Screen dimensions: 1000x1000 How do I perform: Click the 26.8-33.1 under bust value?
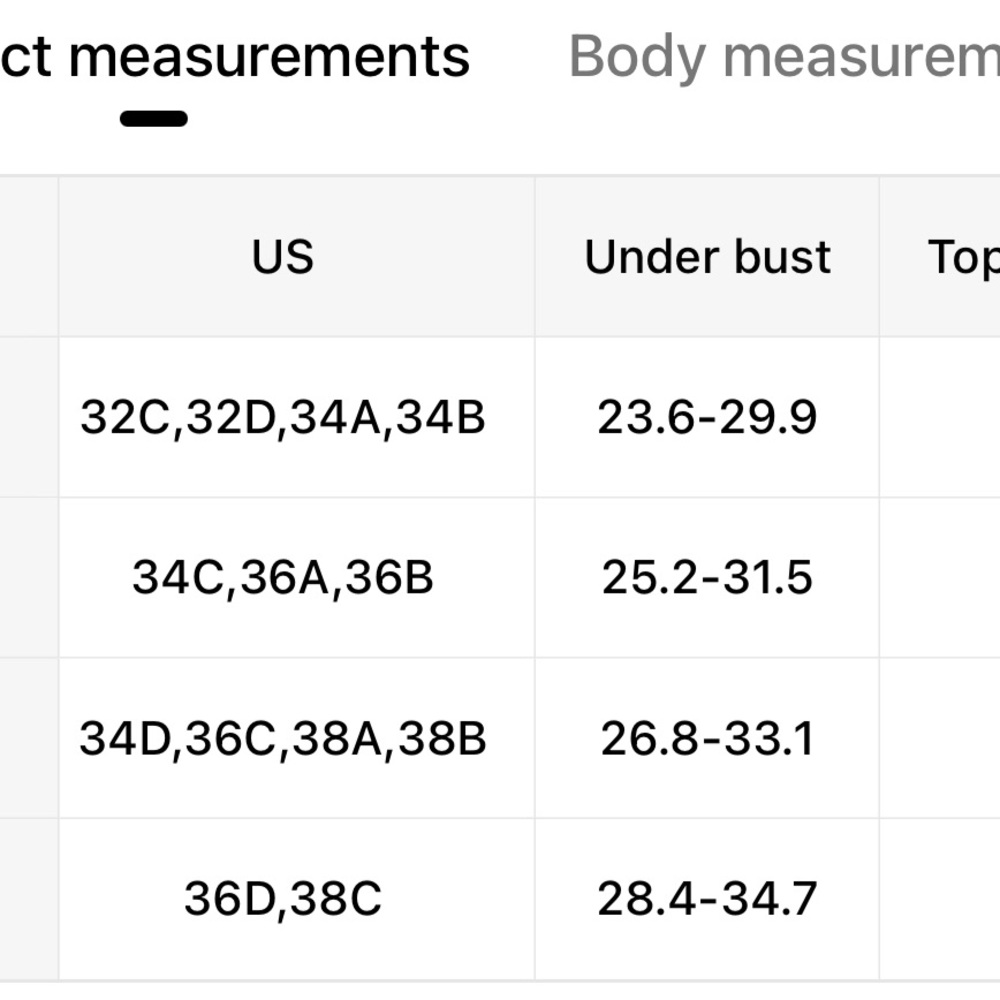[x=707, y=739]
